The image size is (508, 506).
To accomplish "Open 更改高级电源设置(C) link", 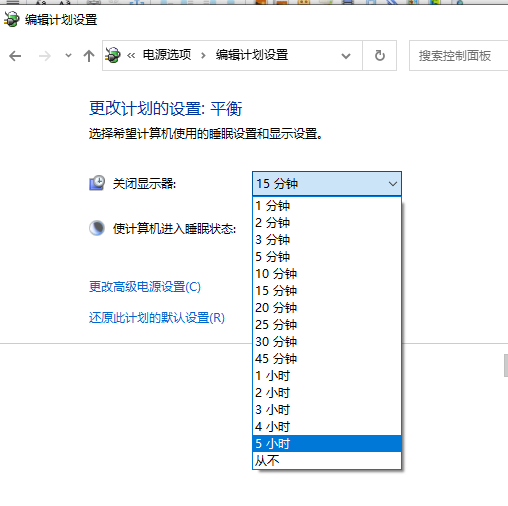I will [145, 287].
